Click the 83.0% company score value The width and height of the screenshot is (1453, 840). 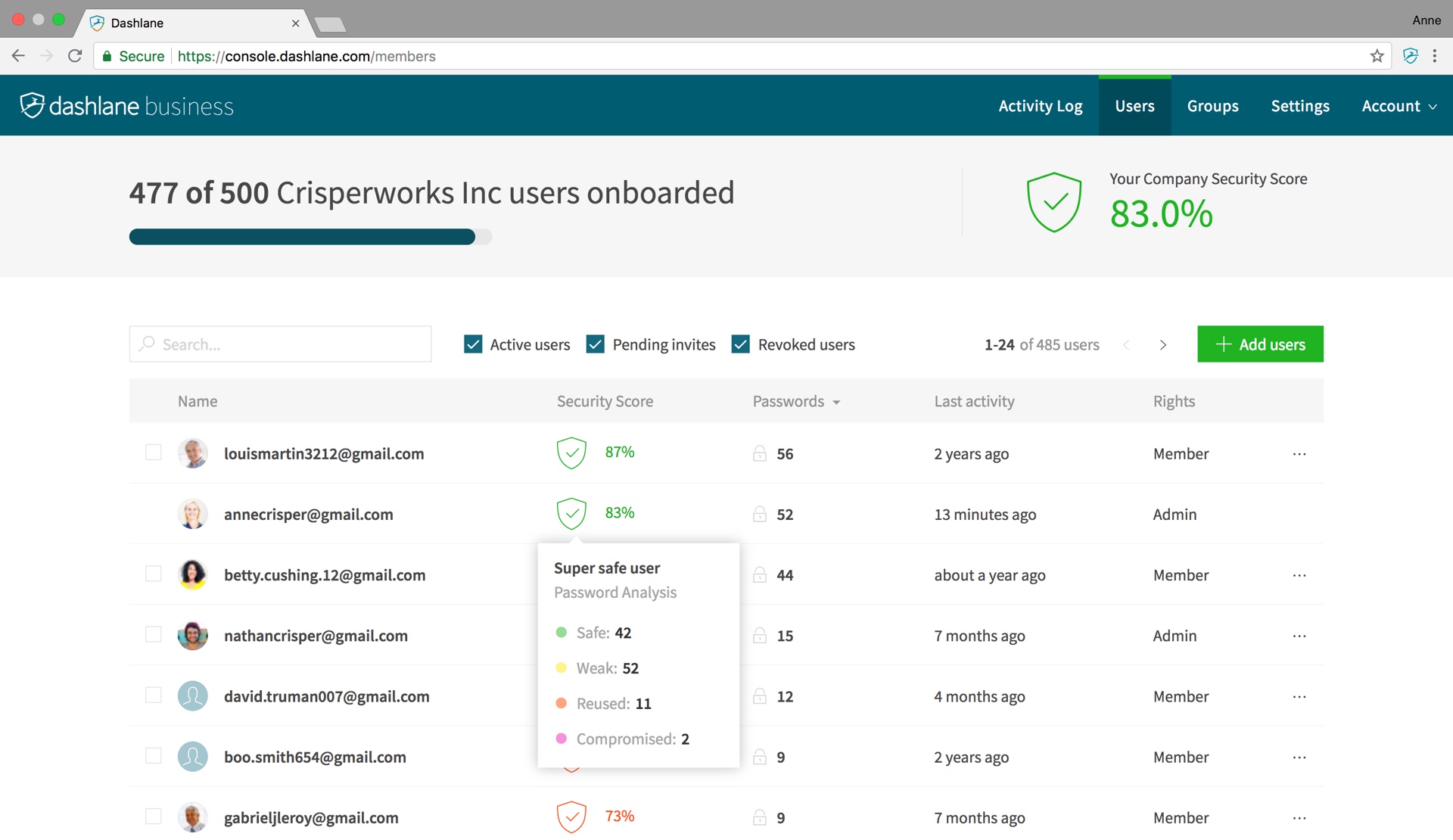[x=1162, y=214]
